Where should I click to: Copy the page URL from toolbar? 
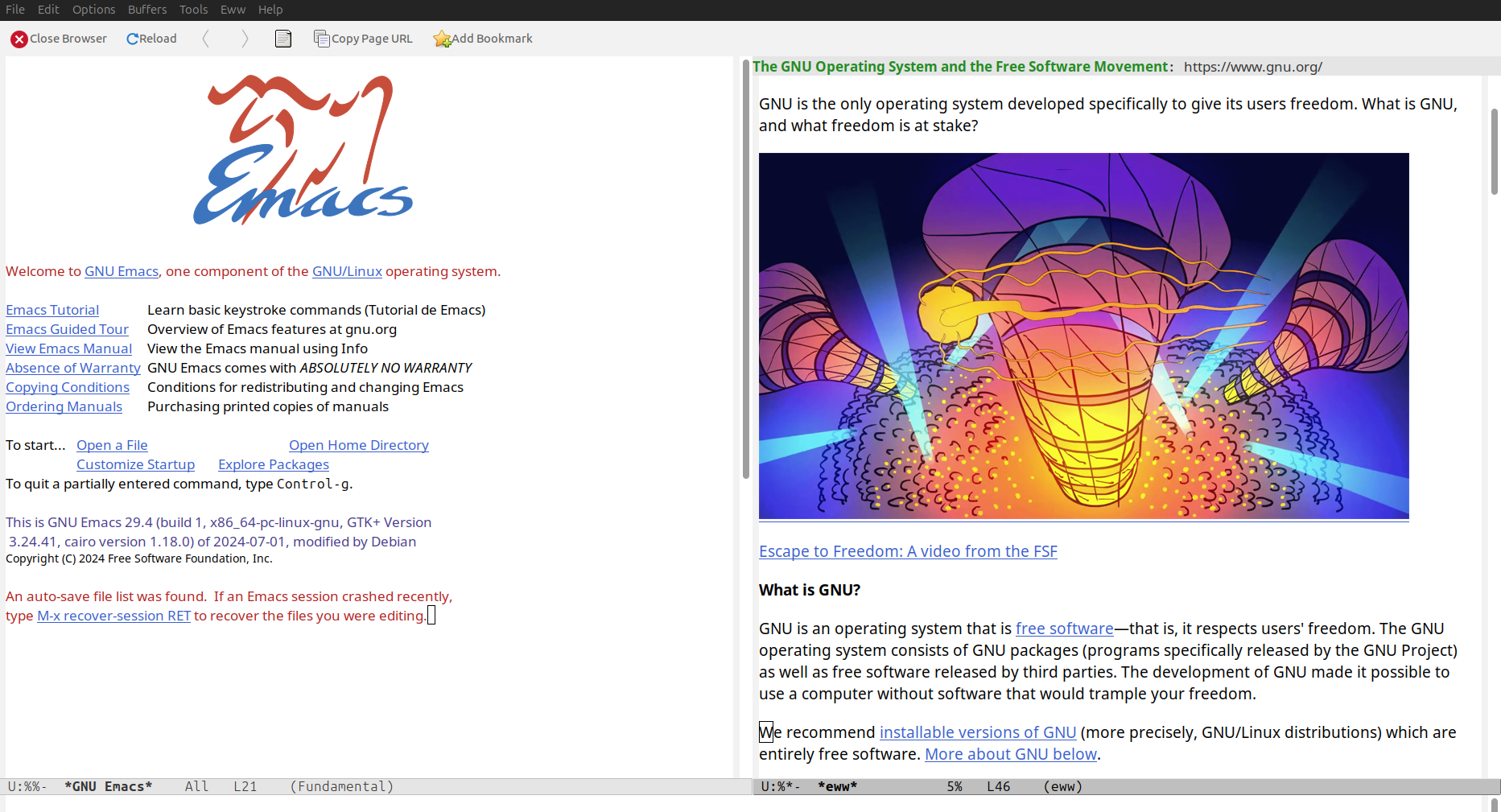click(363, 39)
